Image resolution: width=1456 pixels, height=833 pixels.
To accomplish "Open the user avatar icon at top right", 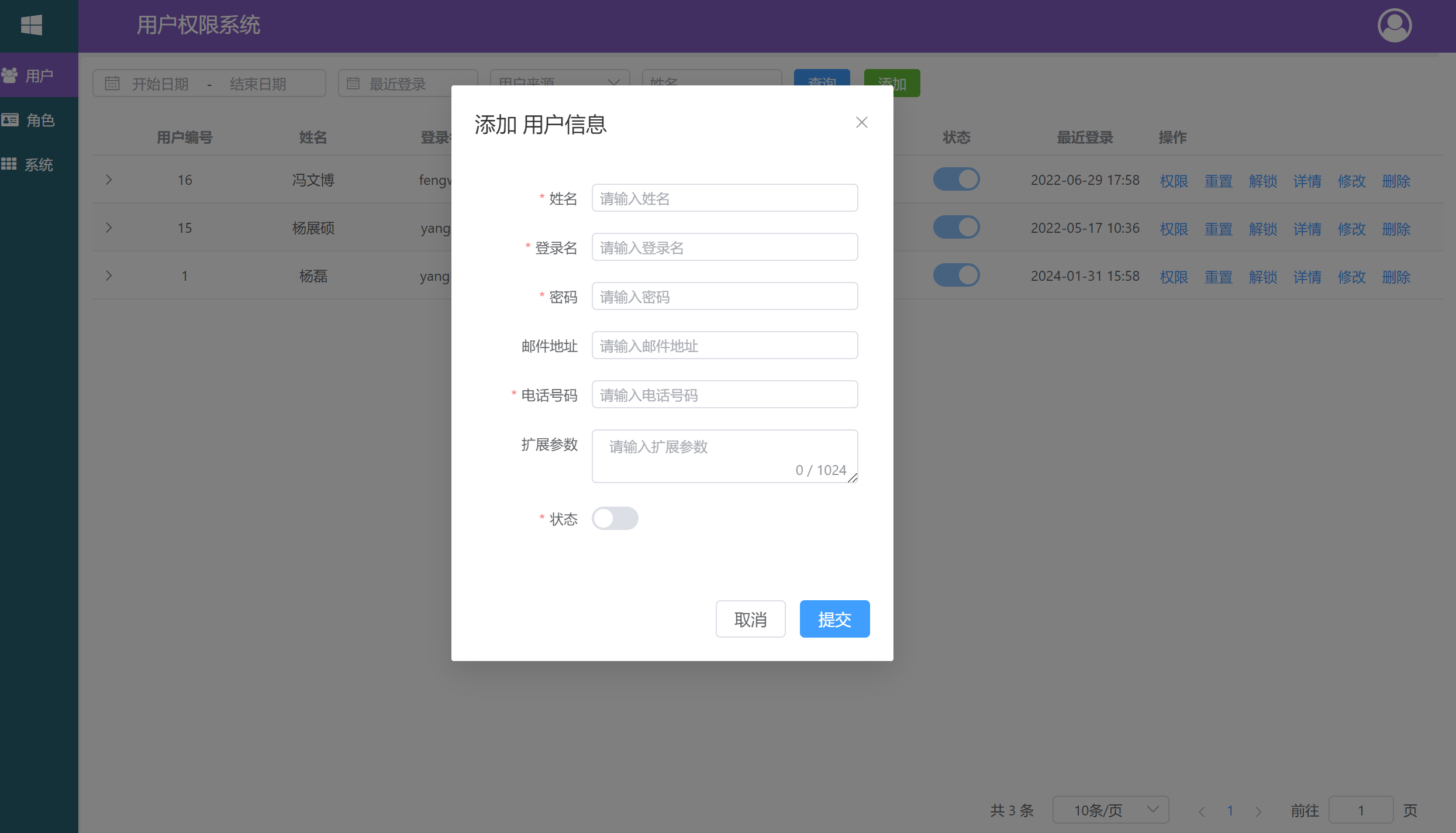I will (1395, 25).
